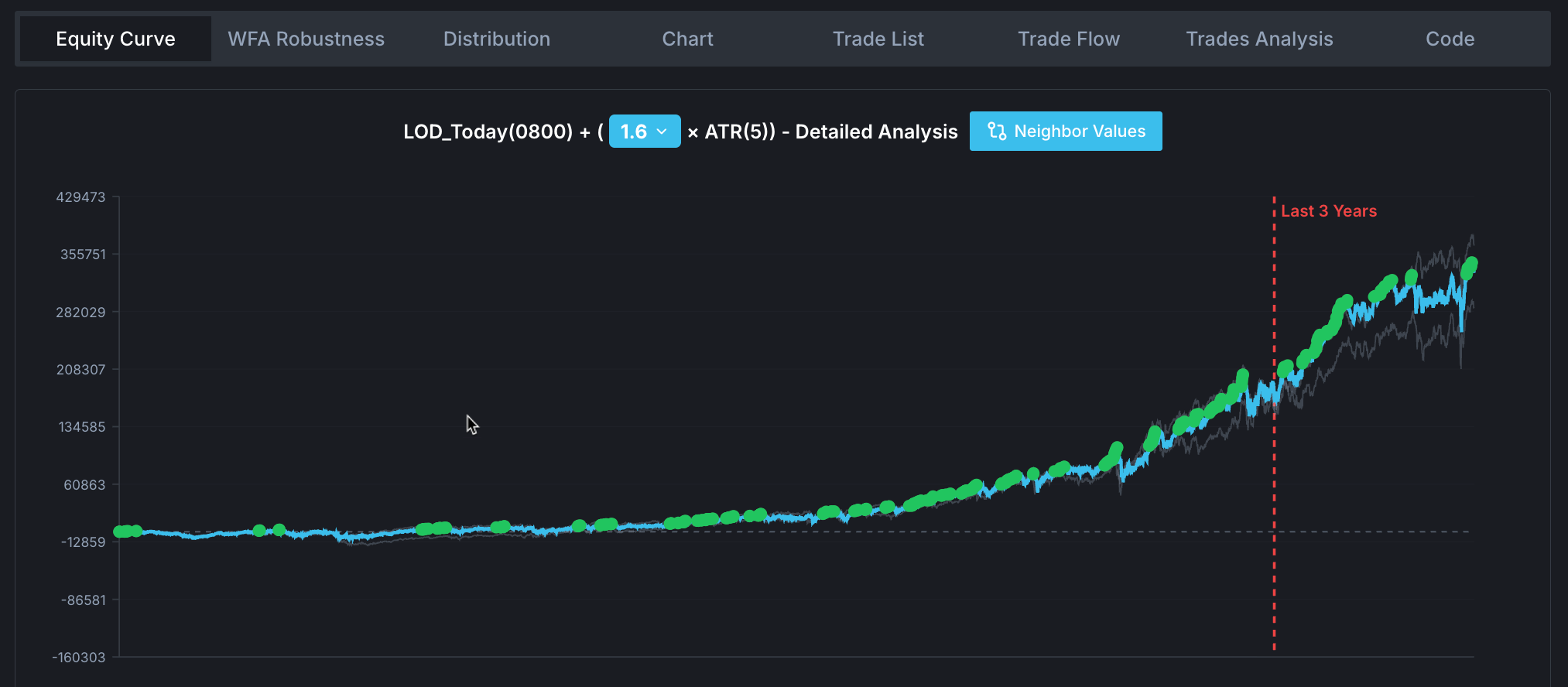The height and width of the screenshot is (687, 1568).
Task: Open the Distribution tab
Action: 497,39
